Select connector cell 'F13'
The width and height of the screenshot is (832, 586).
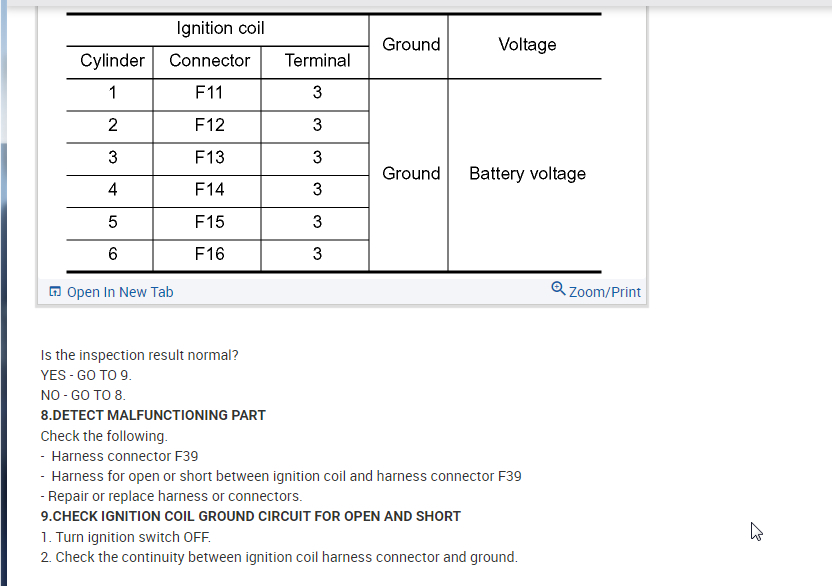pos(210,158)
